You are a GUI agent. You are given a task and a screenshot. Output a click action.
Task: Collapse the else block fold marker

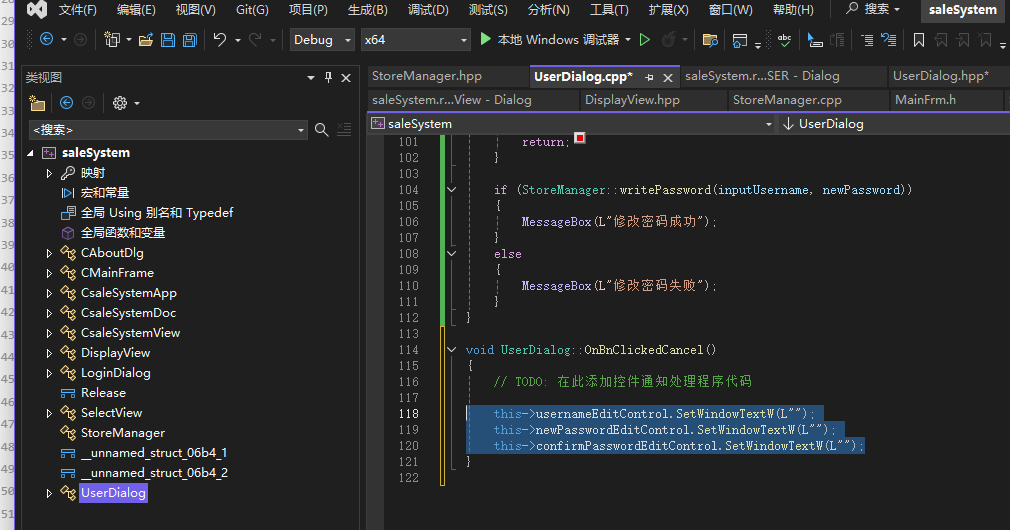point(451,254)
